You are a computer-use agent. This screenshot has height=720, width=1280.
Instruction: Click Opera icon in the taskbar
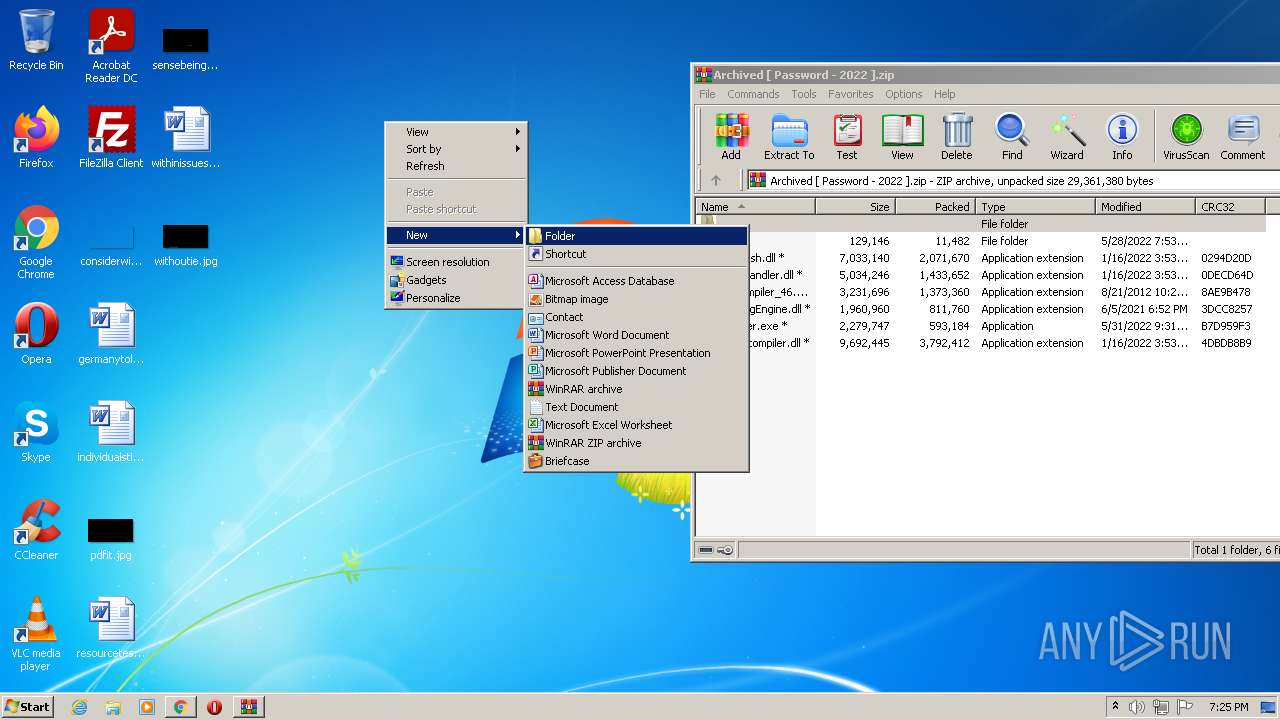(x=214, y=707)
